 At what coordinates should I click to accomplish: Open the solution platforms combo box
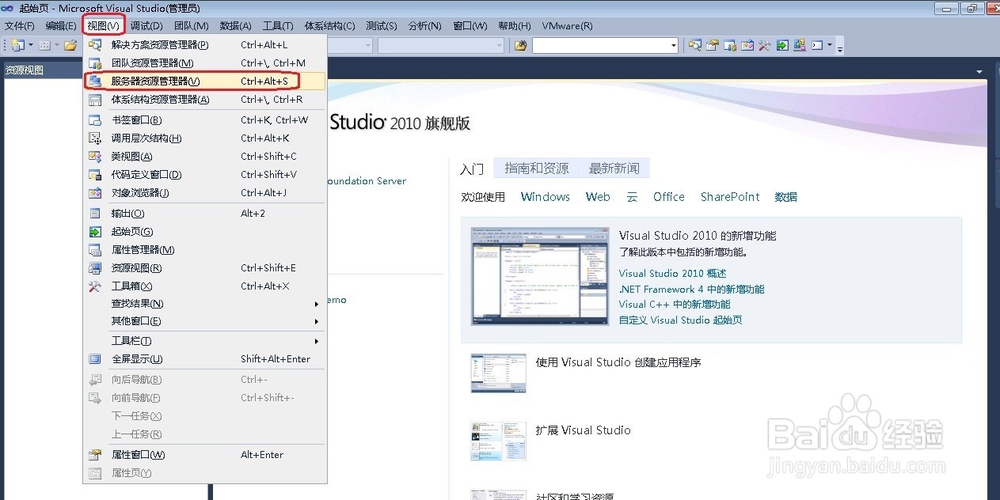441,45
